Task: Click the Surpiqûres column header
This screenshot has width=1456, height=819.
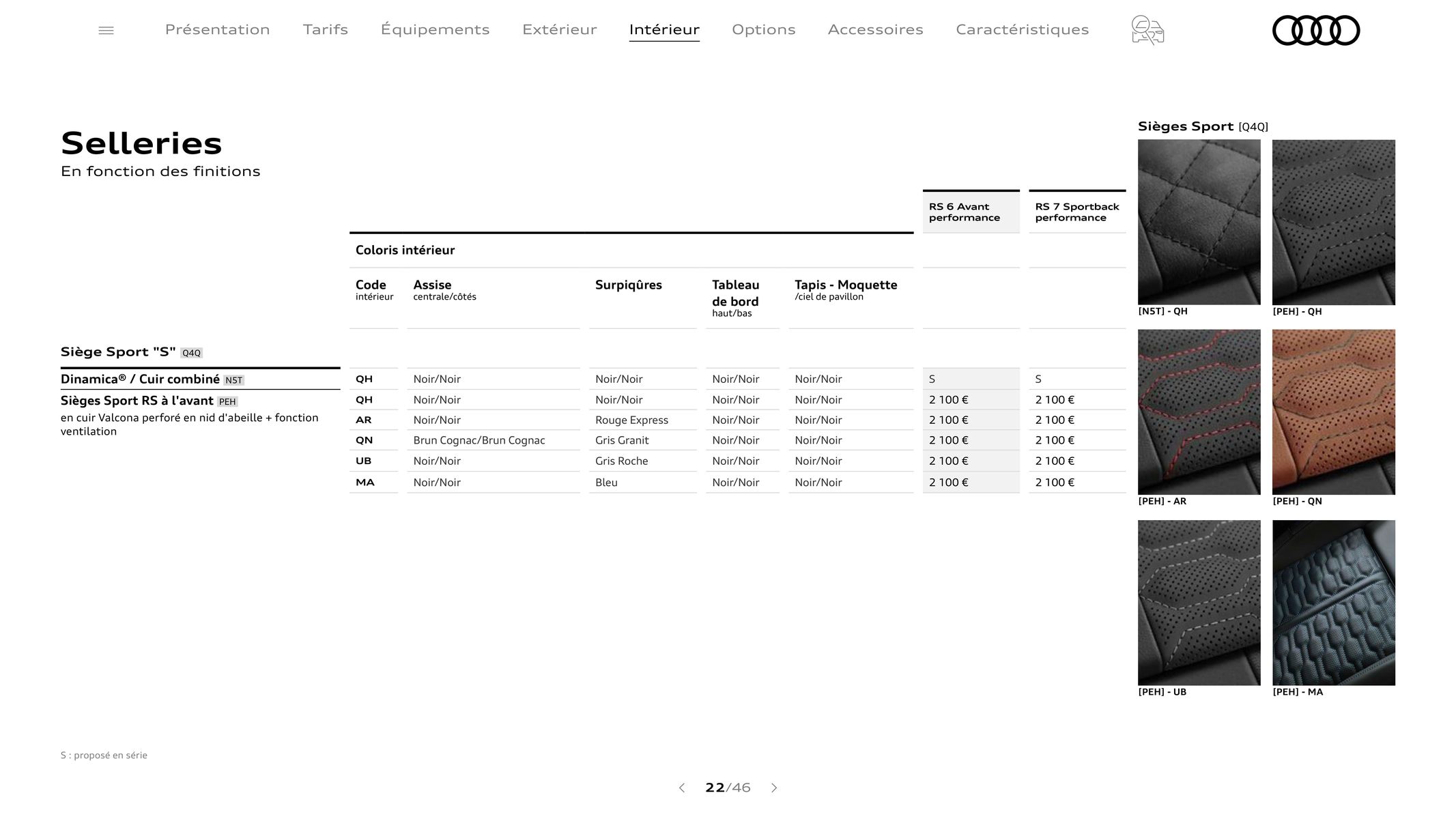Action: 628,285
